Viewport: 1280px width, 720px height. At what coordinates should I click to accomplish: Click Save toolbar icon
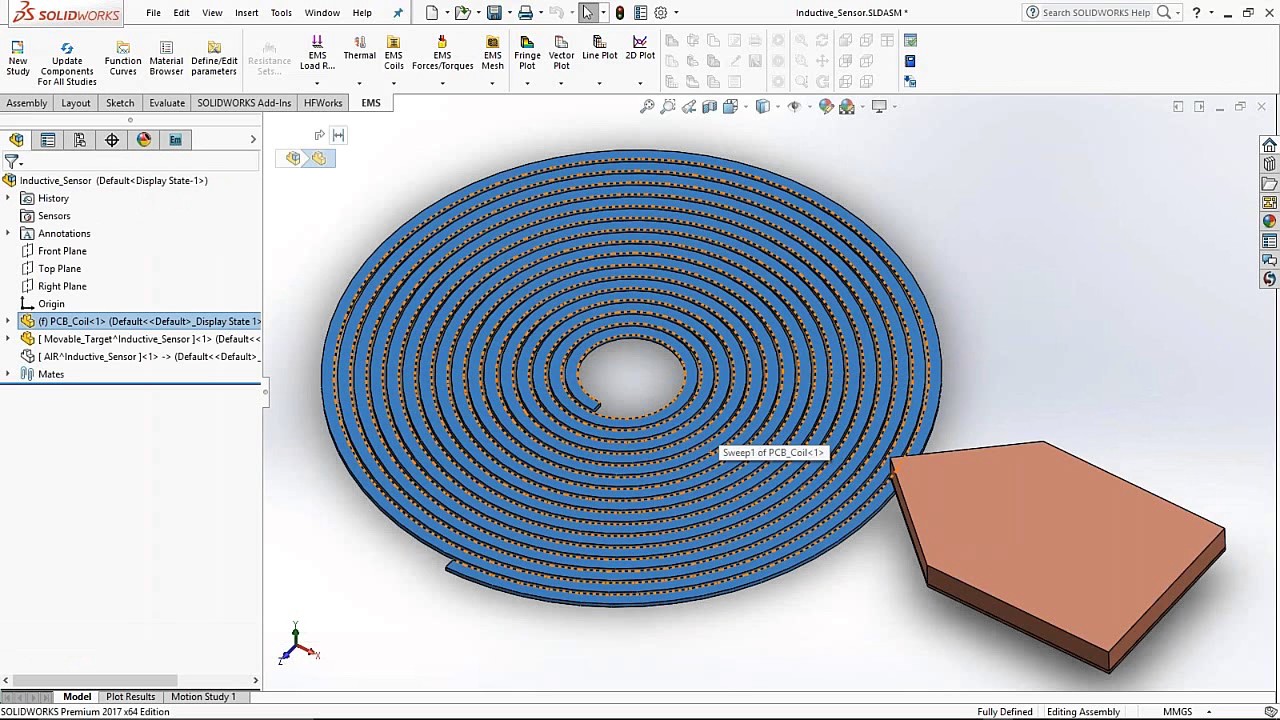pos(494,12)
